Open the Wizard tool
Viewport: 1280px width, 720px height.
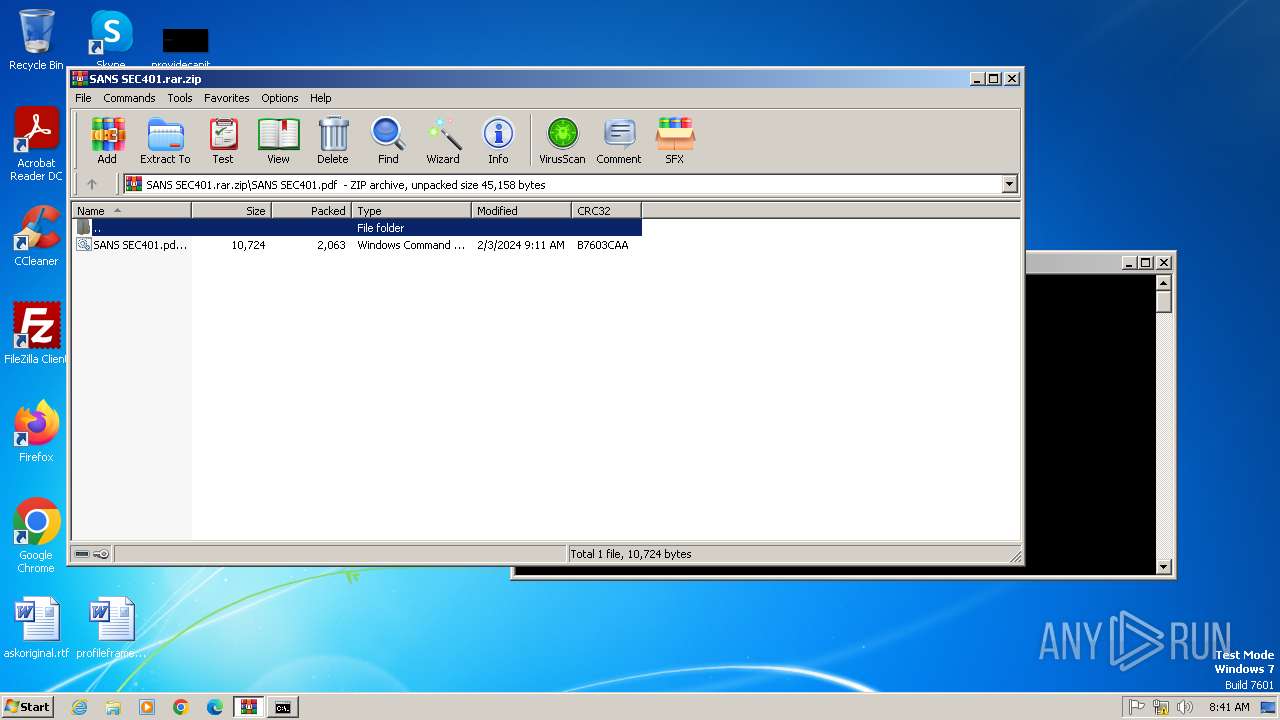[443, 140]
